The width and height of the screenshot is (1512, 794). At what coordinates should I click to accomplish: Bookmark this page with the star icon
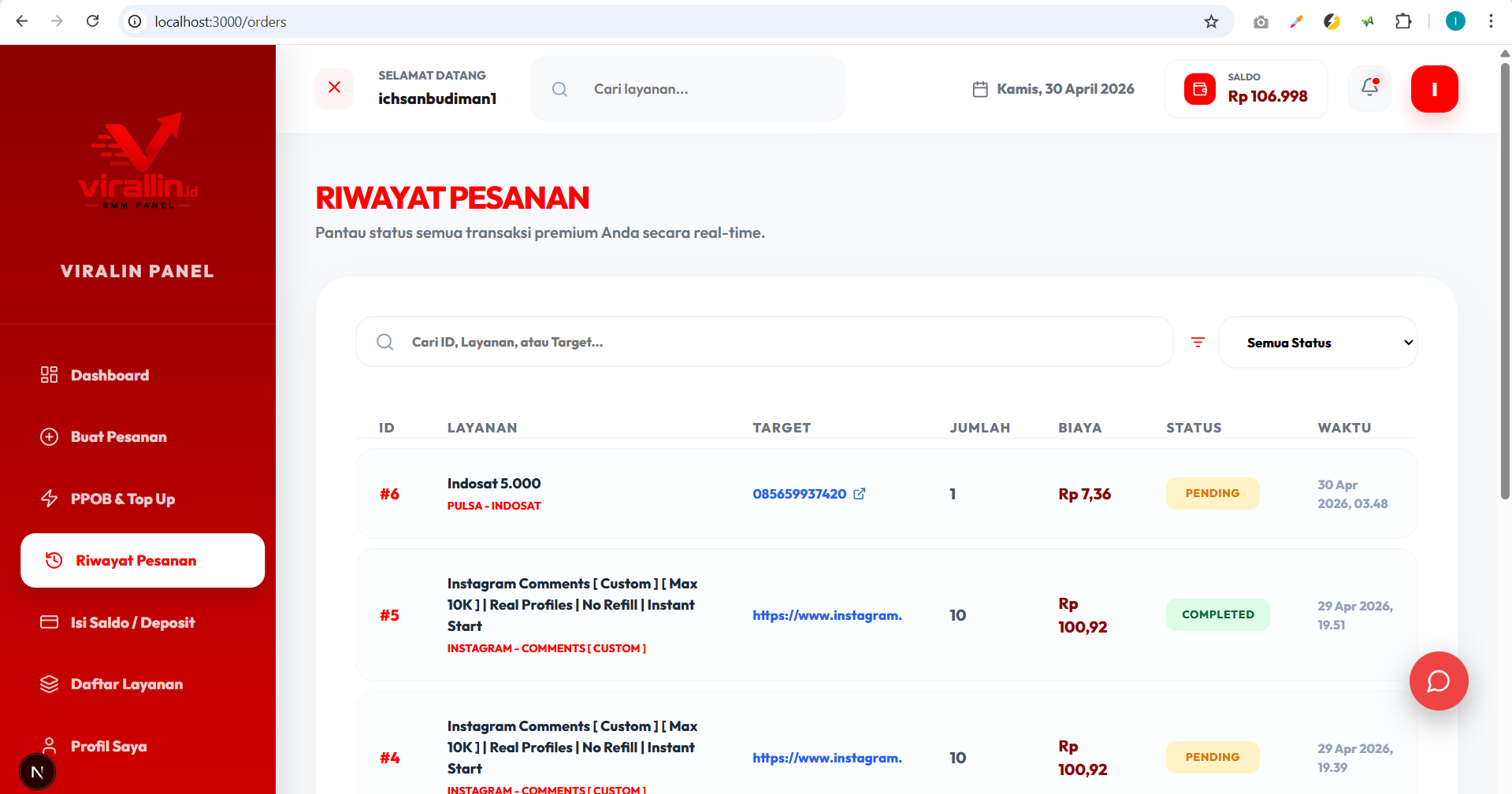click(1211, 21)
